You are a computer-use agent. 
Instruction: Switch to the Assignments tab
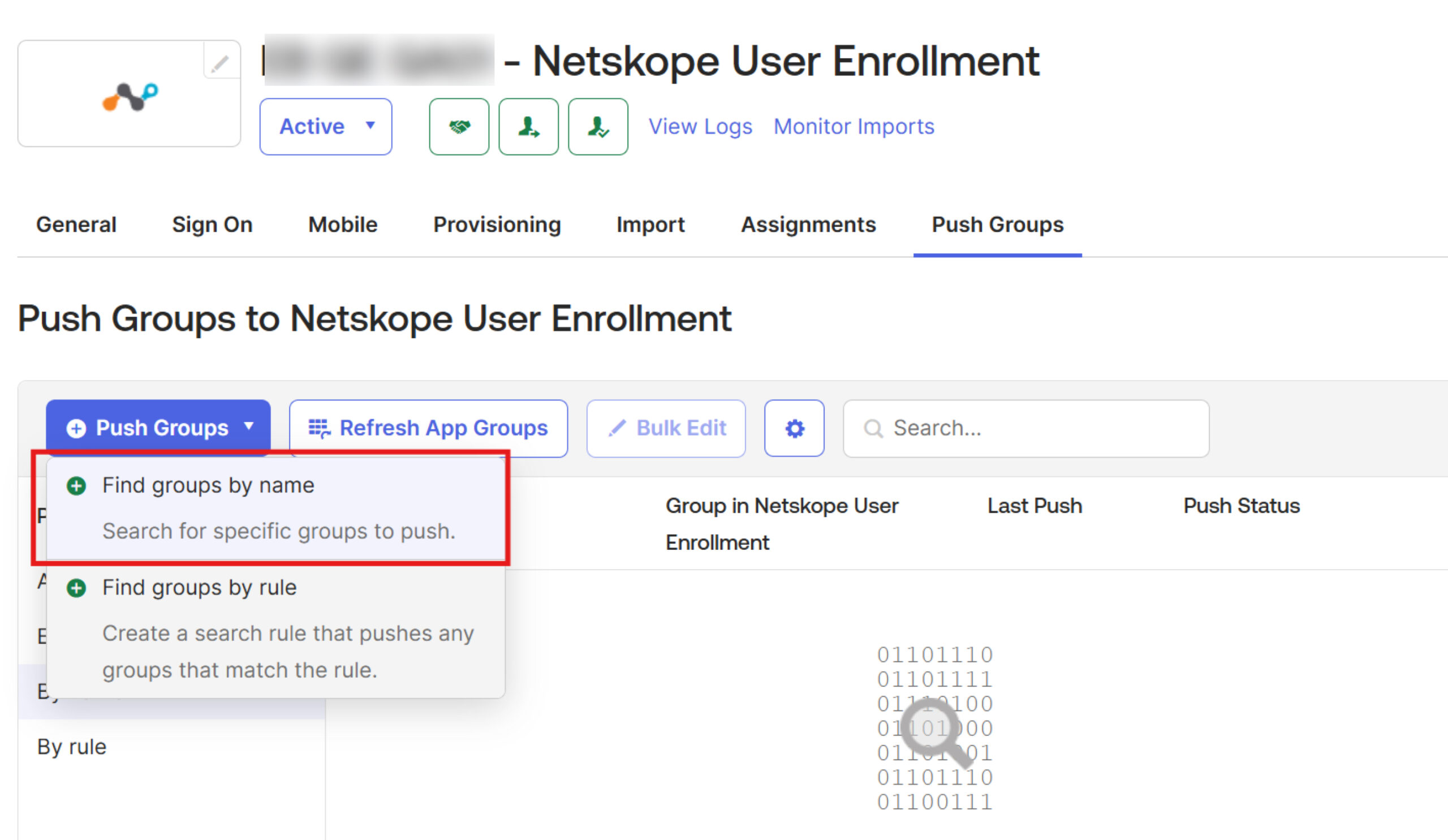click(x=808, y=225)
